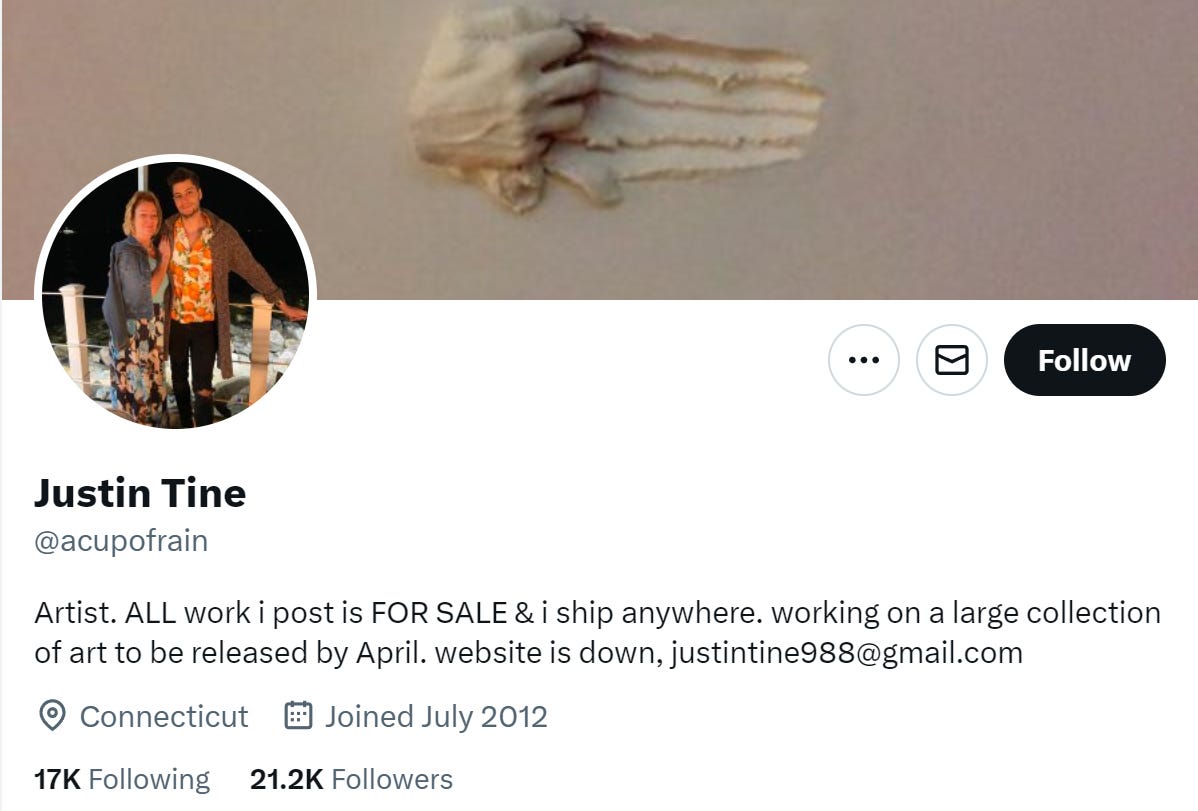Image resolution: width=1198 pixels, height=811 pixels.
Task: Click the justintine988@gmail.com email address
Action: [x=847, y=653]
